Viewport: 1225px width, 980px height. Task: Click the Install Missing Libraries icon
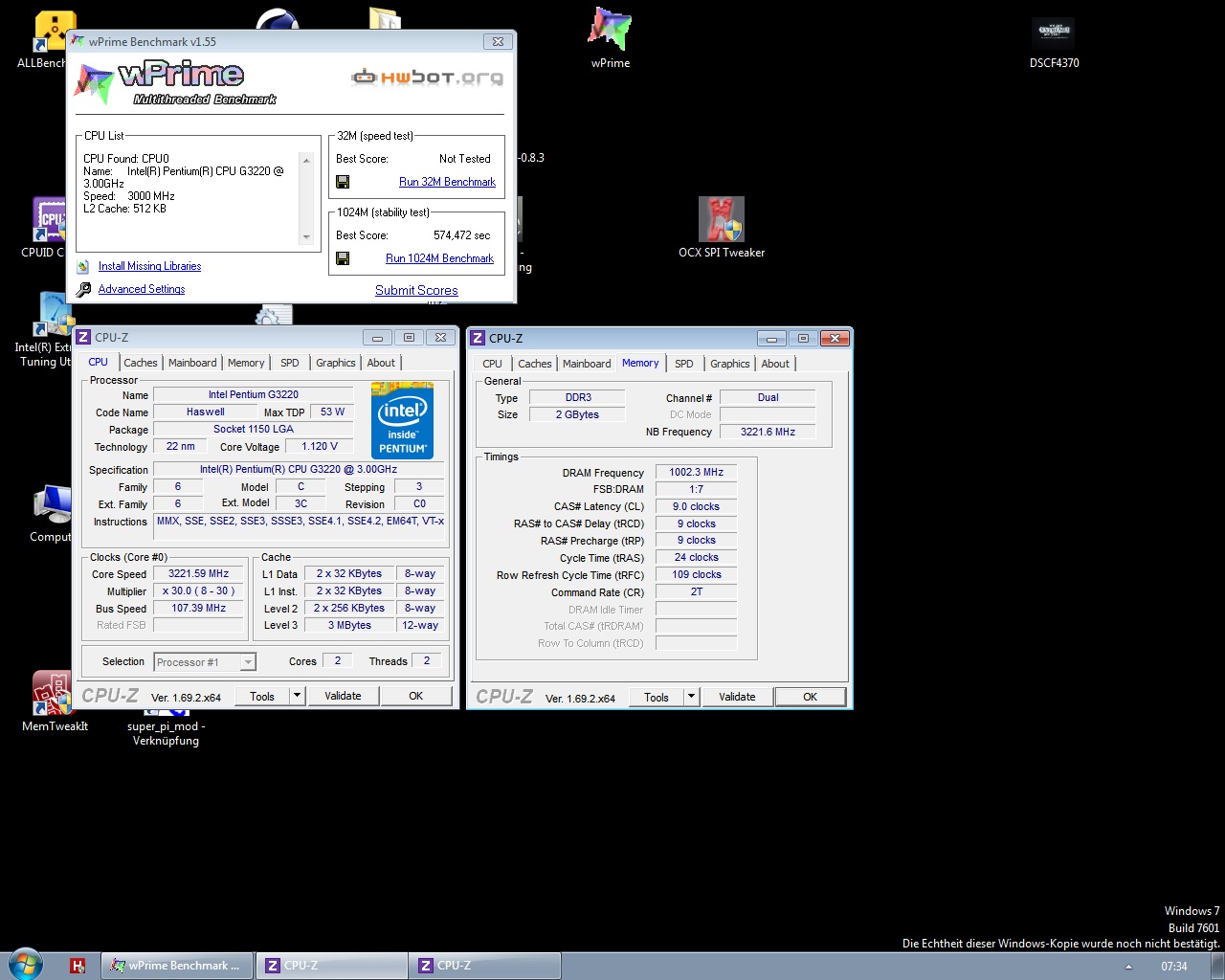83,266
